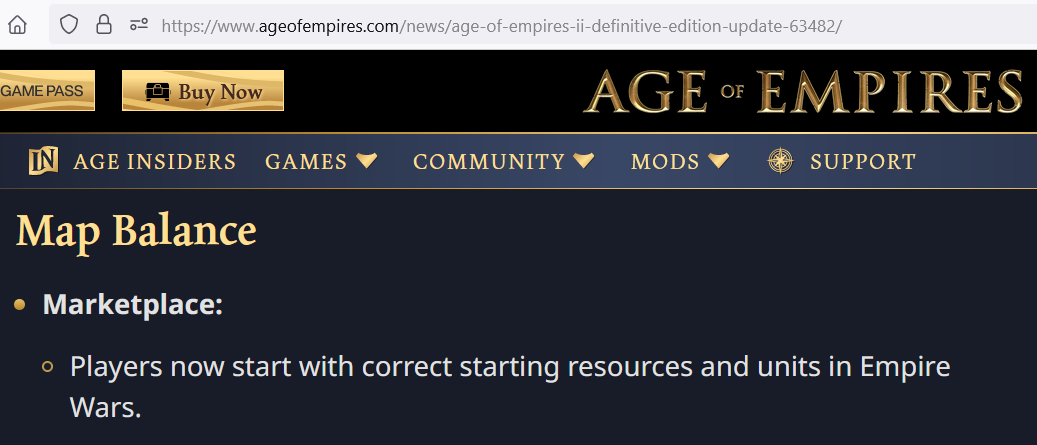Open the tracking protection shield icon

pos(69,25)
